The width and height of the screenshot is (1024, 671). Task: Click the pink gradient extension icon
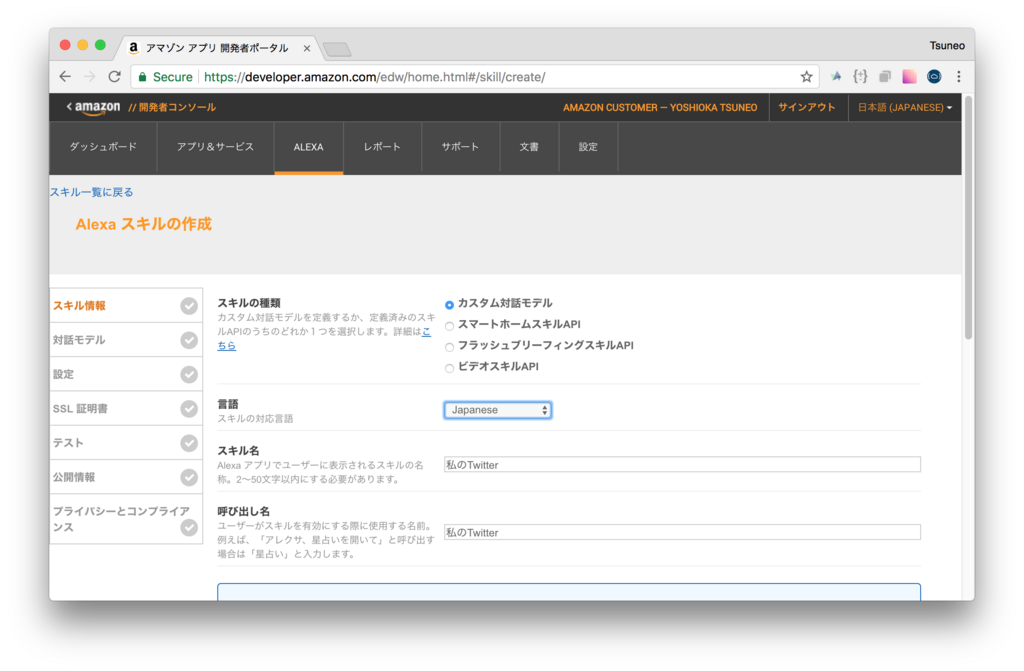pyautogui.click(x=909, y=76)
